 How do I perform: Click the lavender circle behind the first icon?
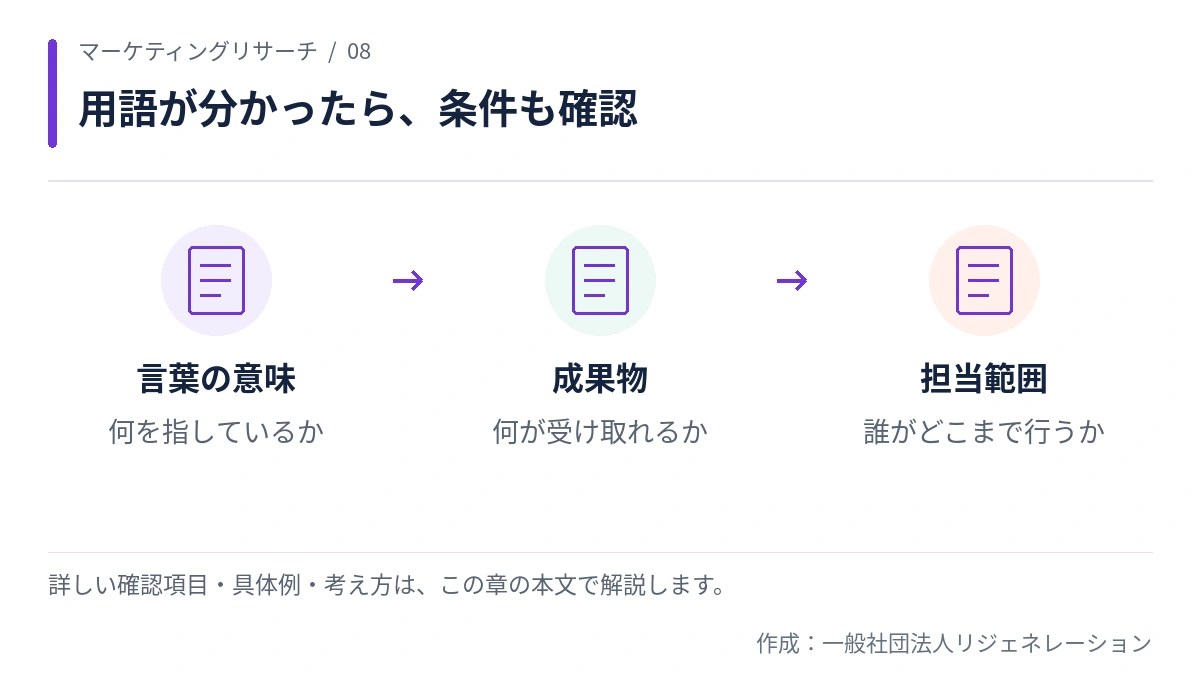pos(216,280)
